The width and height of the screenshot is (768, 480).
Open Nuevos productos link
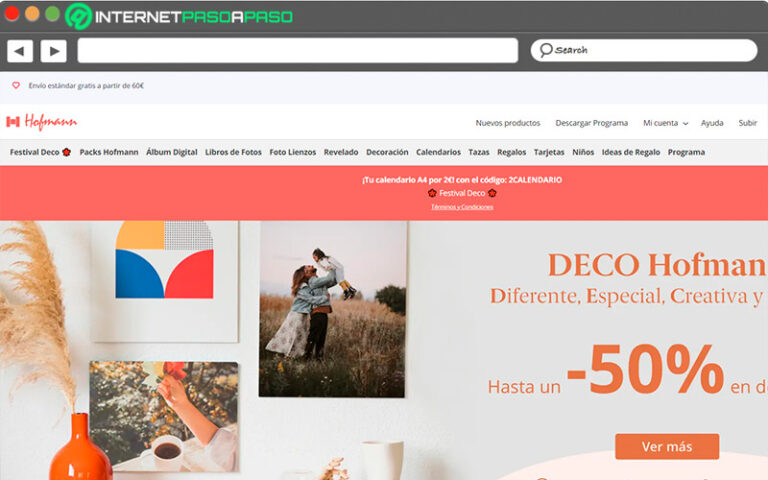click(508, 123)
